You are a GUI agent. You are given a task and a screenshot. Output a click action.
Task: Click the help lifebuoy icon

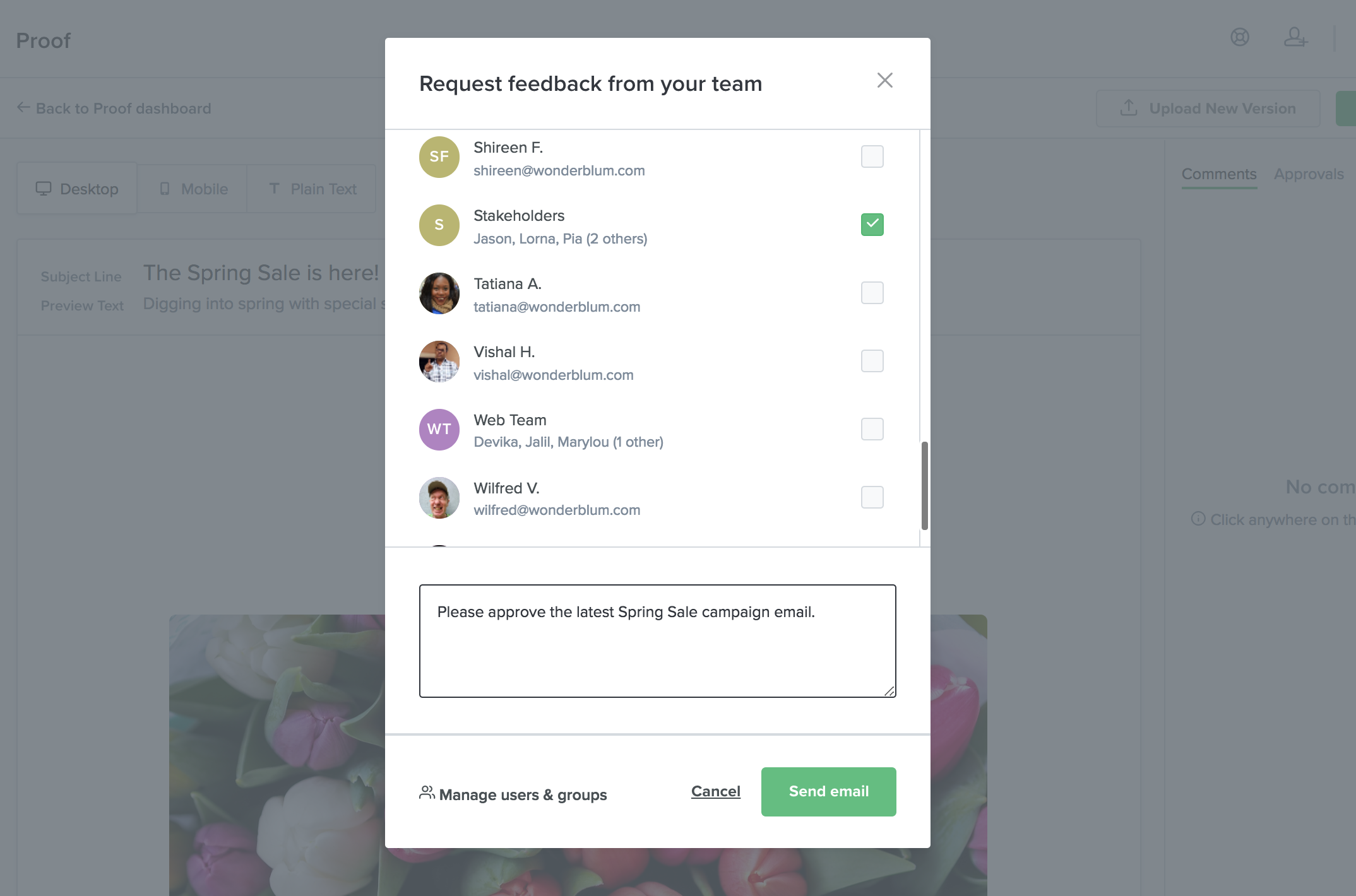pyautogui.click(x=1239, y=38)
